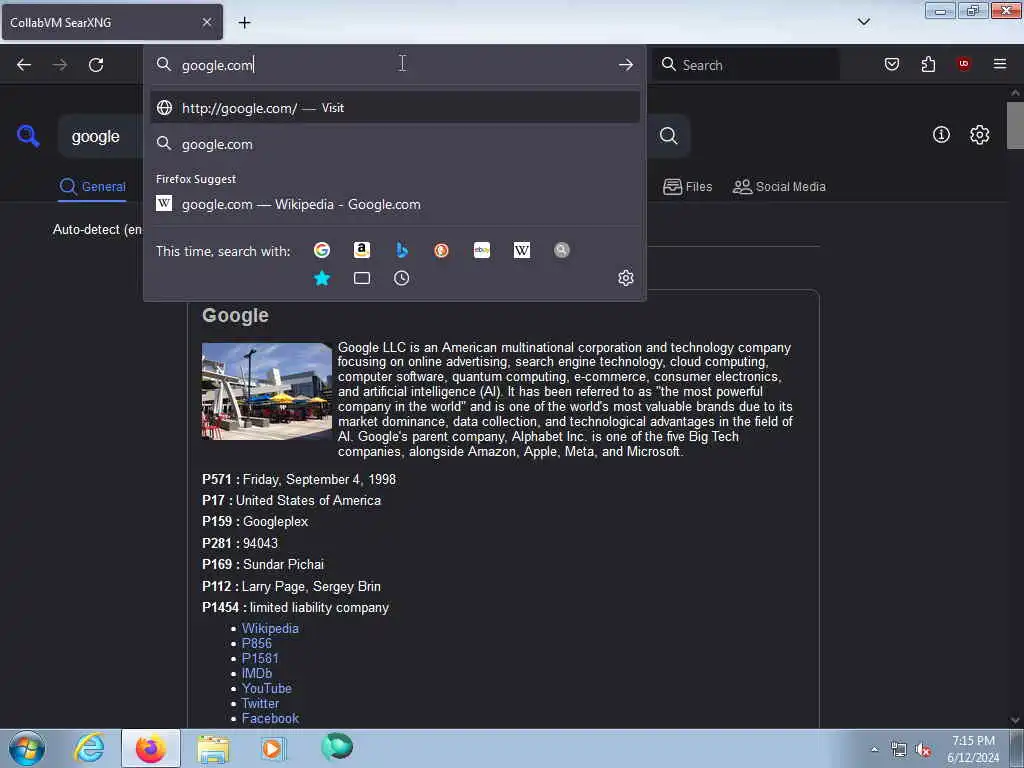Search this time with gray magnifier engine icon
1024x768 pixels.
point(562,250)
